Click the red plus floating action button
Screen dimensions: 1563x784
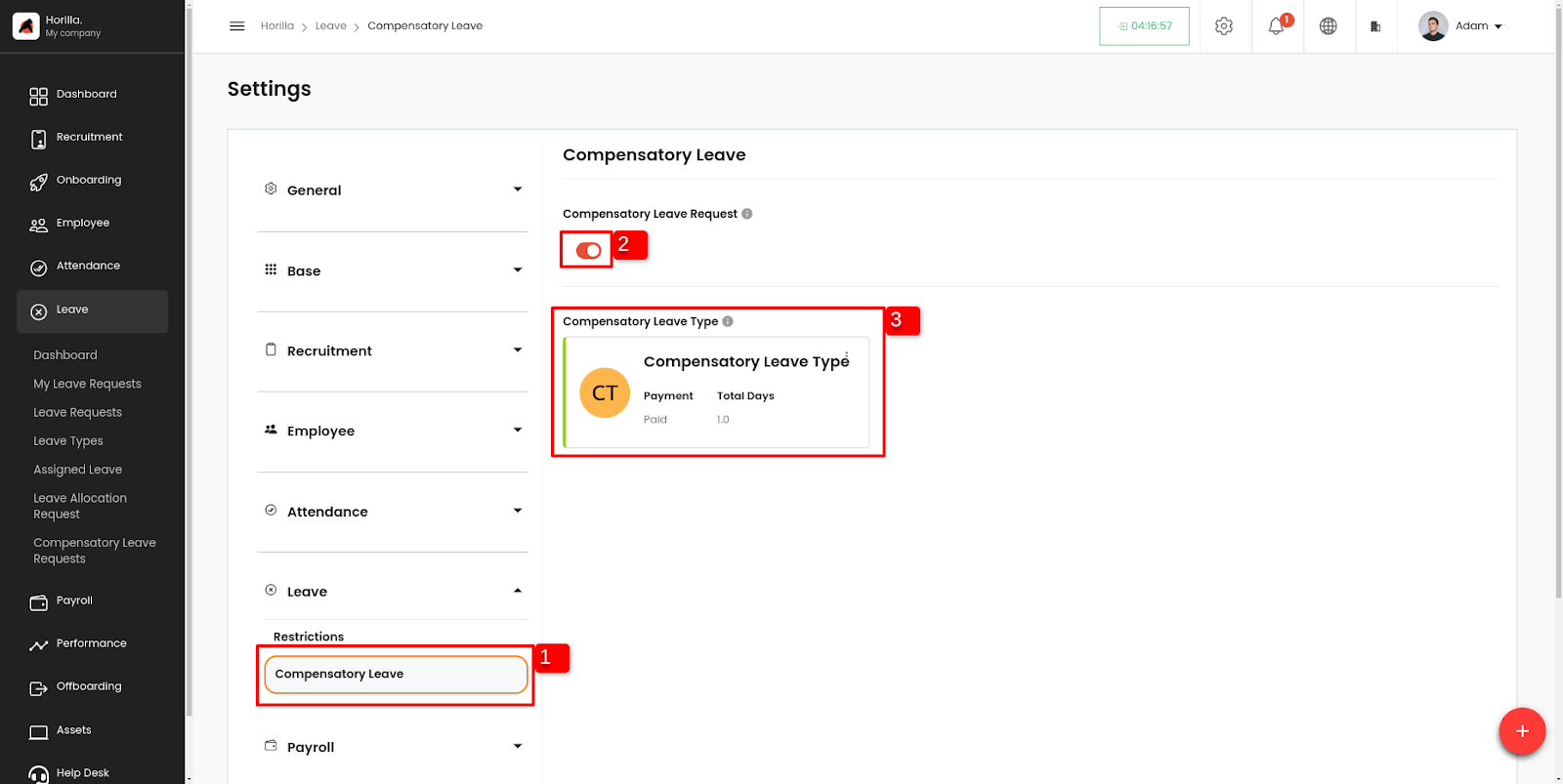[1522, 731]
